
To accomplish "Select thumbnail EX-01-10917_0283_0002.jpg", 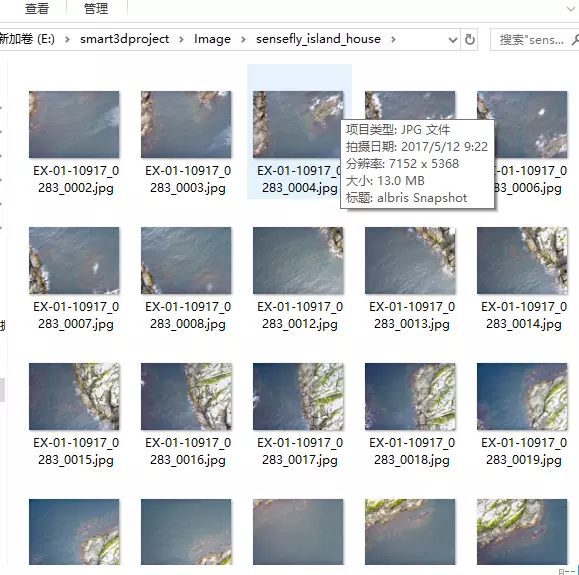I will pyautogui.click(x=74, y=124).
